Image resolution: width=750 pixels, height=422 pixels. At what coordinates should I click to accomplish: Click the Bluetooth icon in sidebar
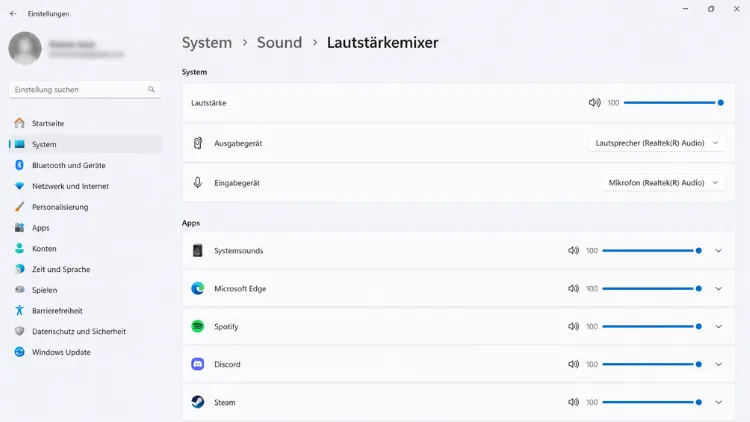[19, 165]
